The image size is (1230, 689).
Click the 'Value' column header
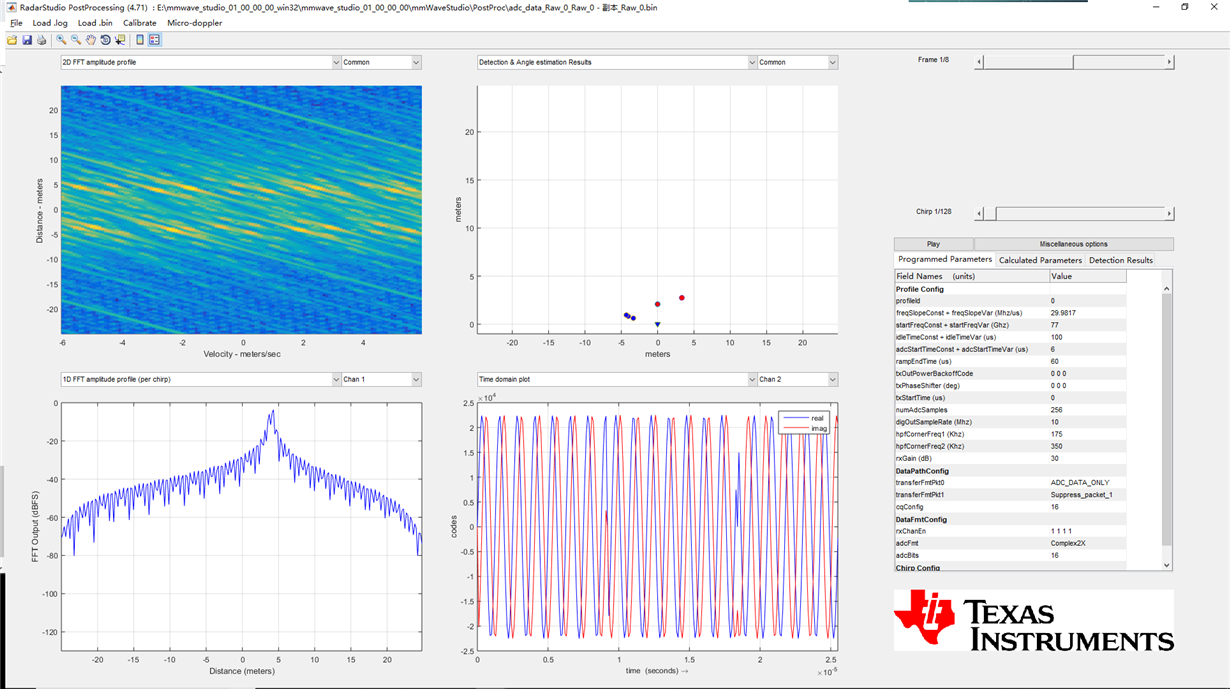click(1088, 276)
